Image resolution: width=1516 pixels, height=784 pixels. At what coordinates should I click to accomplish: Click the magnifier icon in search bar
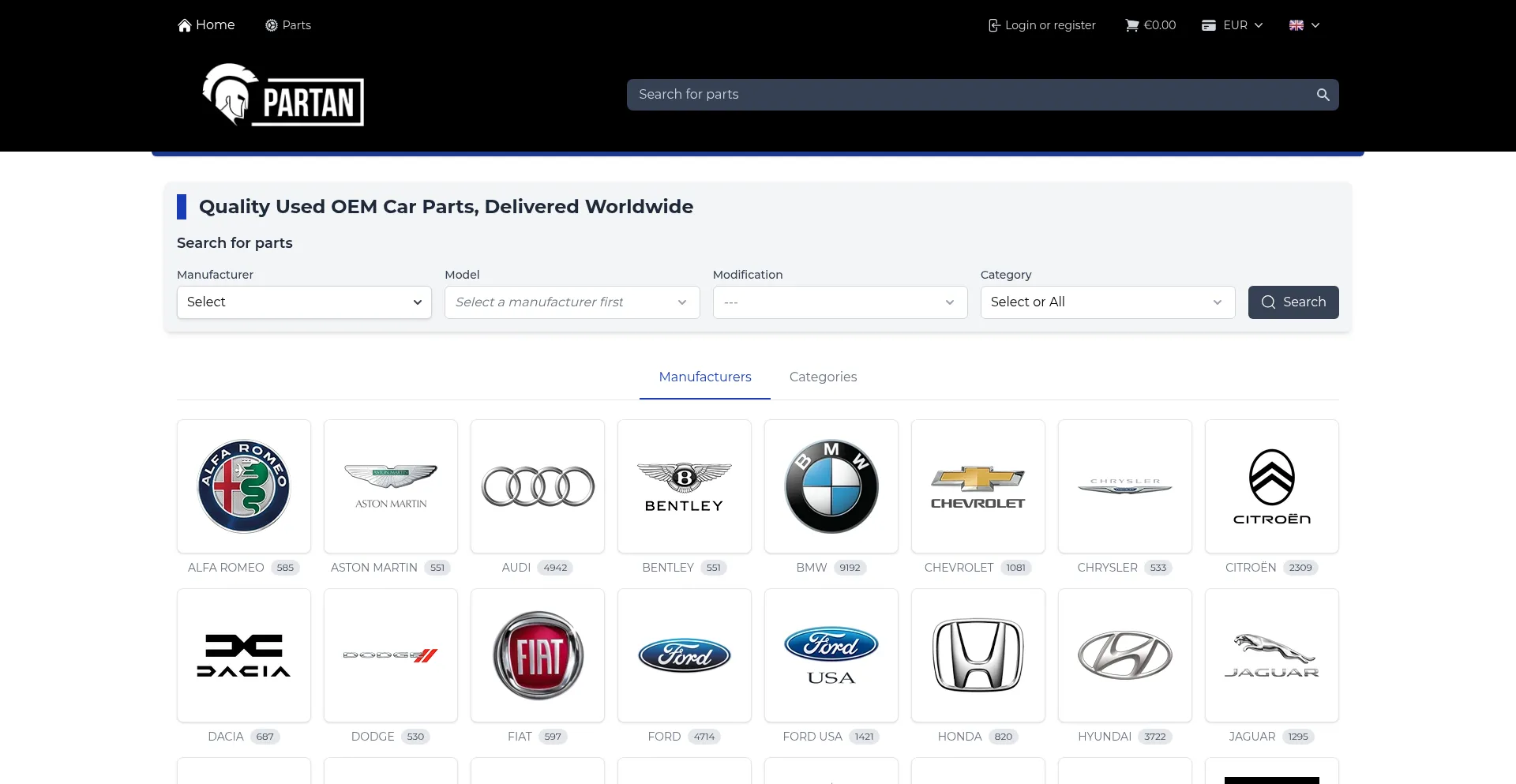tap(1323, 95)
